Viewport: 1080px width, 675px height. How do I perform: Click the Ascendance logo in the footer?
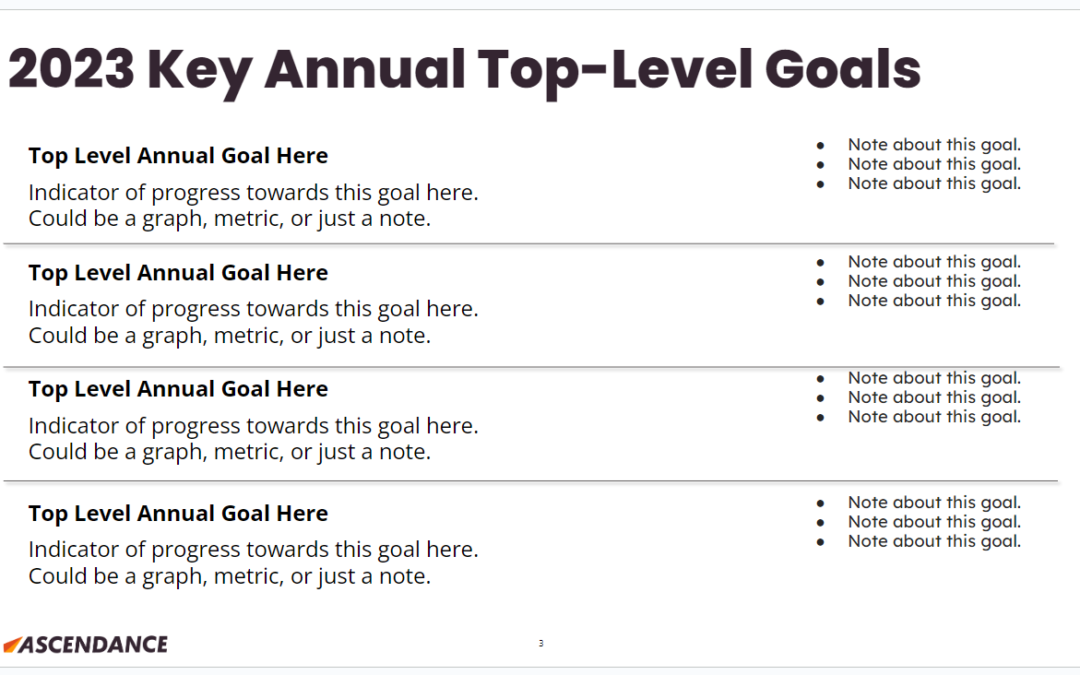coord(85,644)
